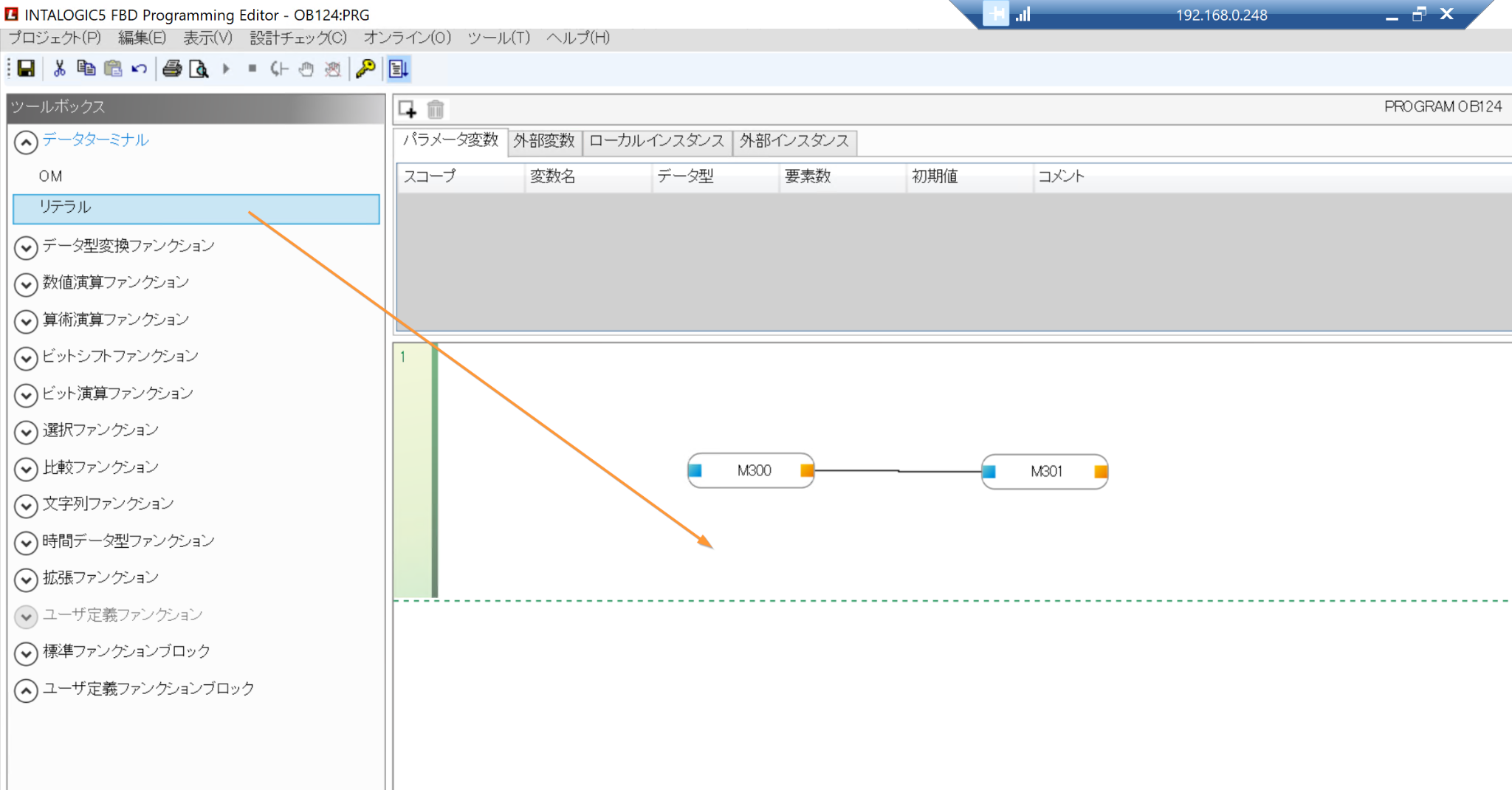Switch to the ローカルインスタンス tab

(656, 141)
